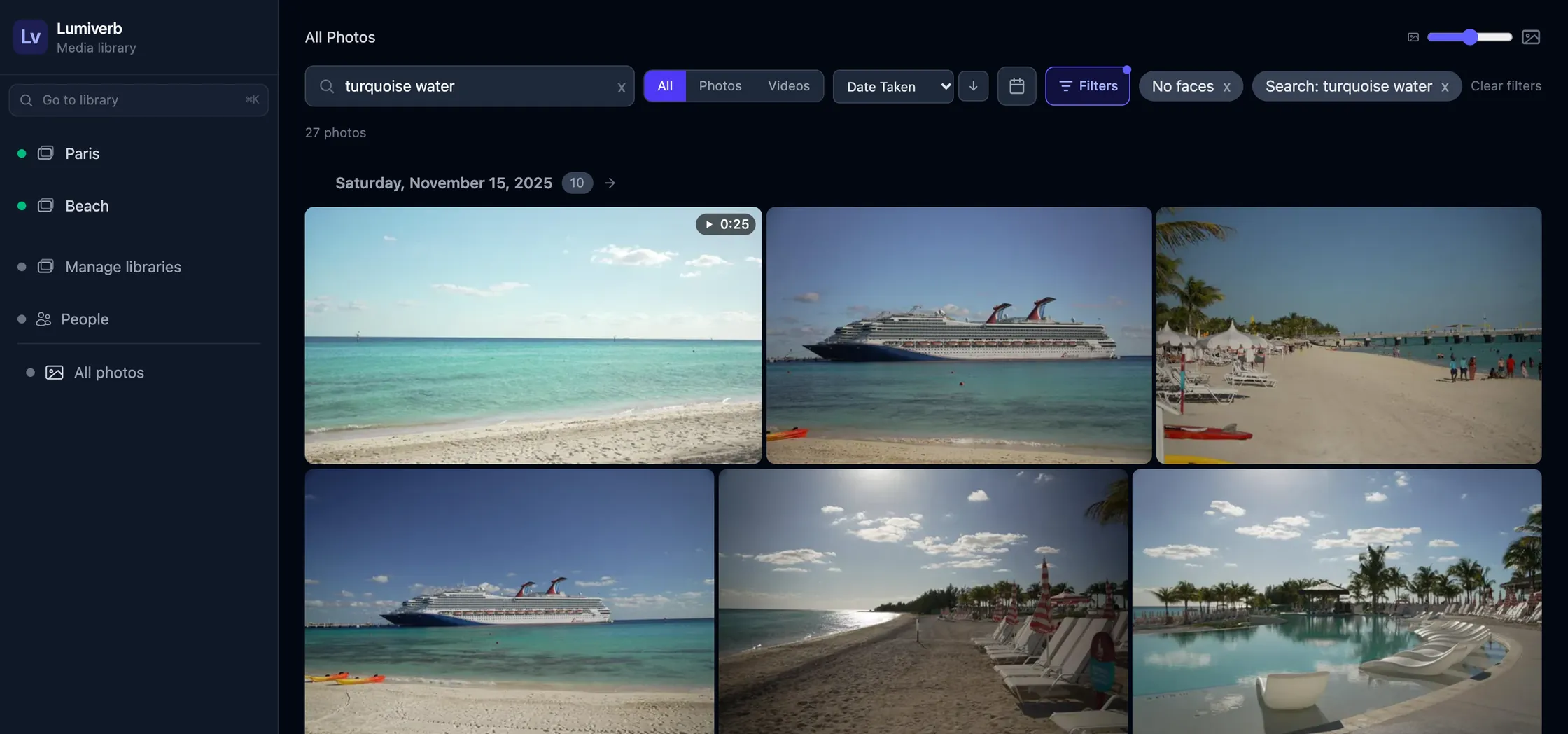The width and height of the screenshot is (1568, 734).
Task: Open the calendar date picker icon
Action: pyautogui.click(x=1016, y=86)
